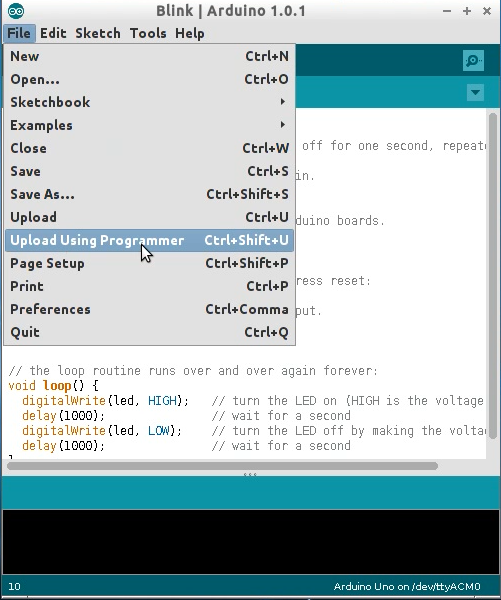This screenshot has height=600, width=501.
Task: Open the Tools menu
Action: pyautogui.click(x=148, y=33)
